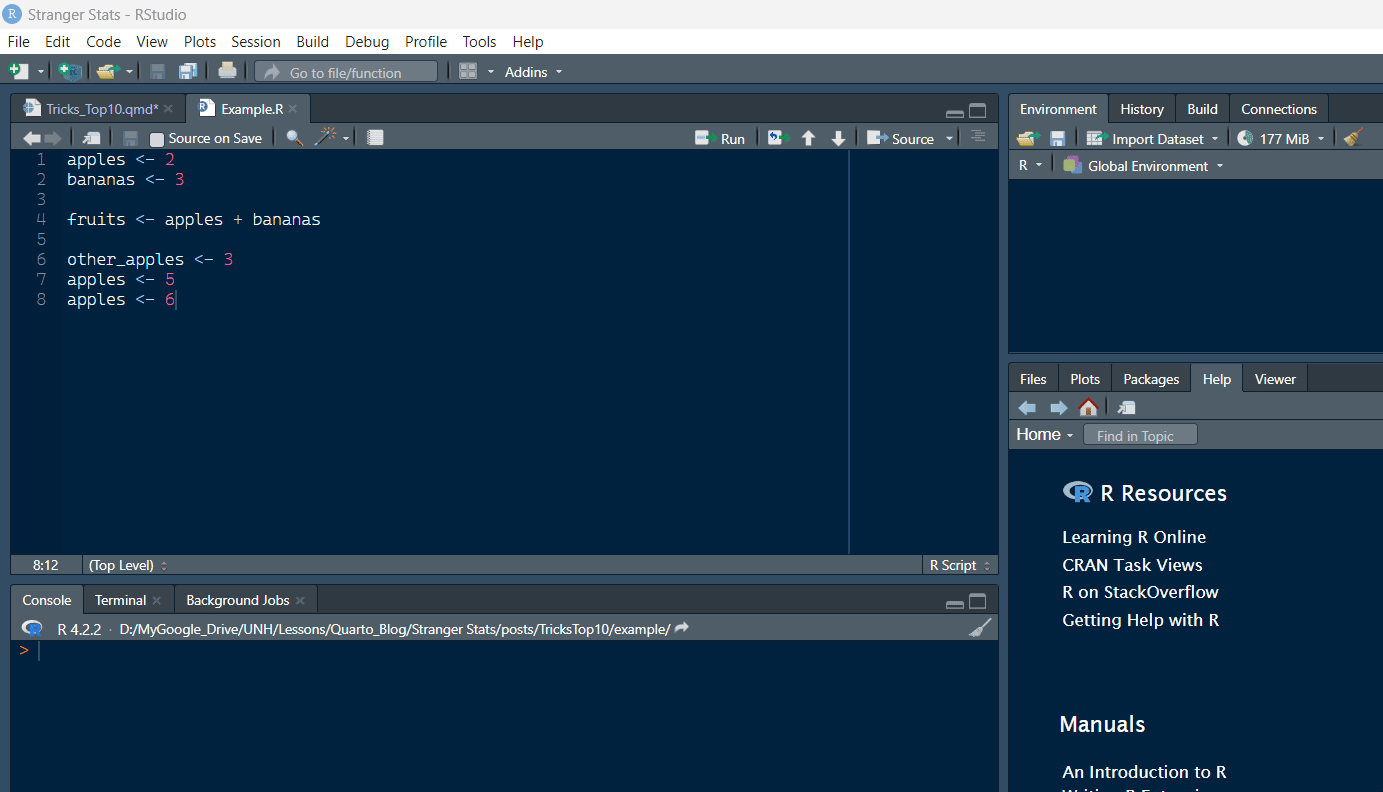The width and height of the screenshot is (1383, 792).
Task: Source the Example.R script
Action: (900, 139)
